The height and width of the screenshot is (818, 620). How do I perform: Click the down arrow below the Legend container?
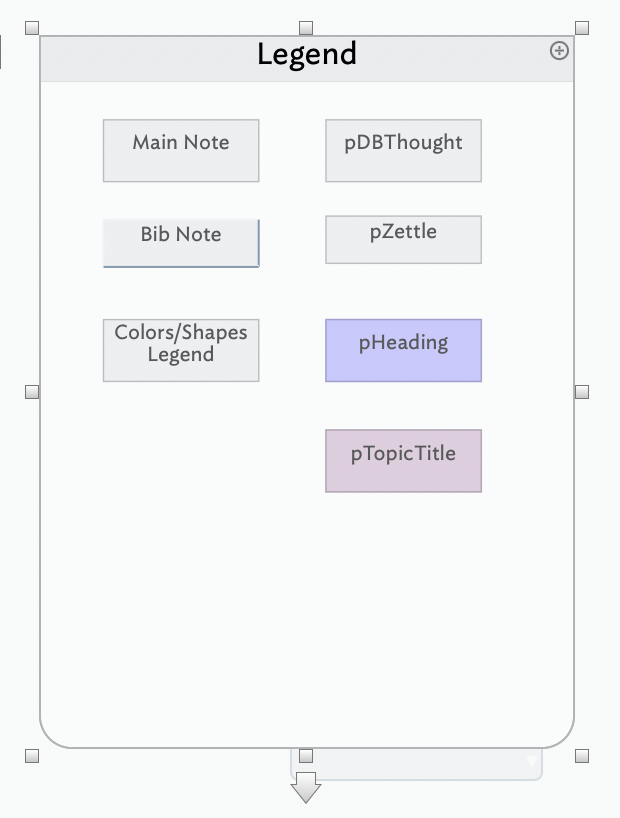[306, 786]
